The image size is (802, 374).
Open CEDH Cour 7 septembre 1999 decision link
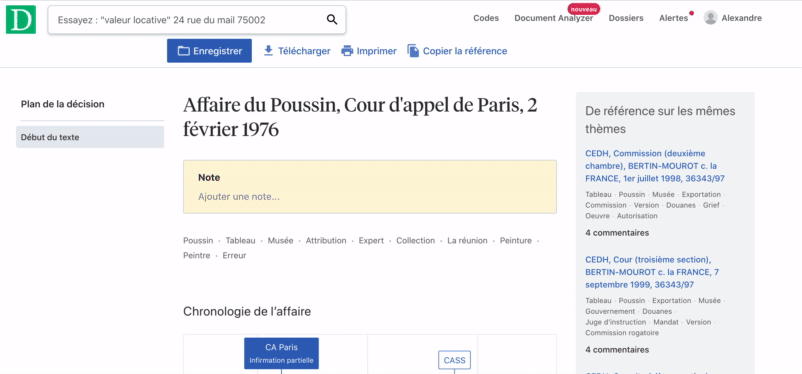tap(652, 272)
